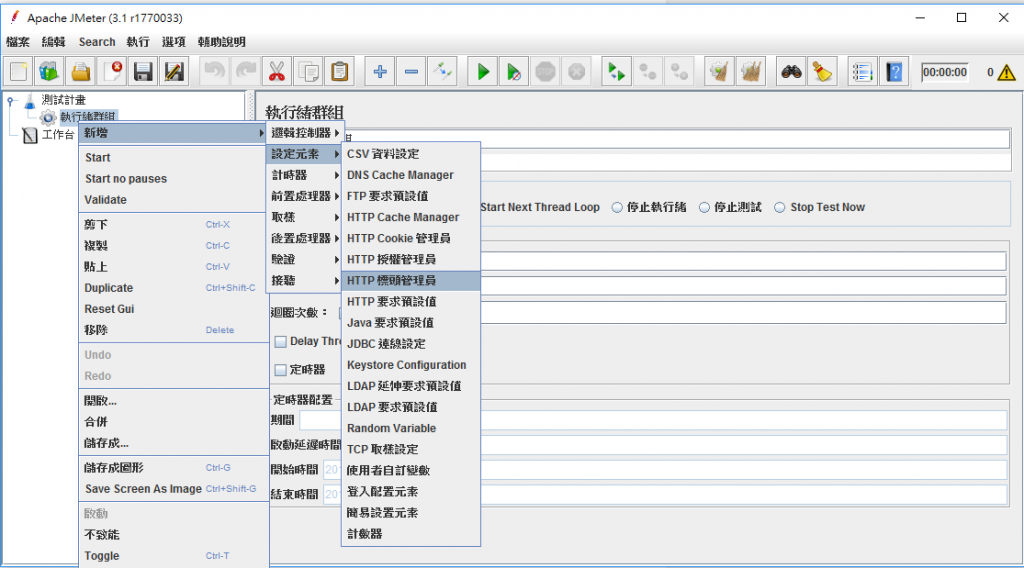Open the Function helper list icon

click(x=862, y=72)
